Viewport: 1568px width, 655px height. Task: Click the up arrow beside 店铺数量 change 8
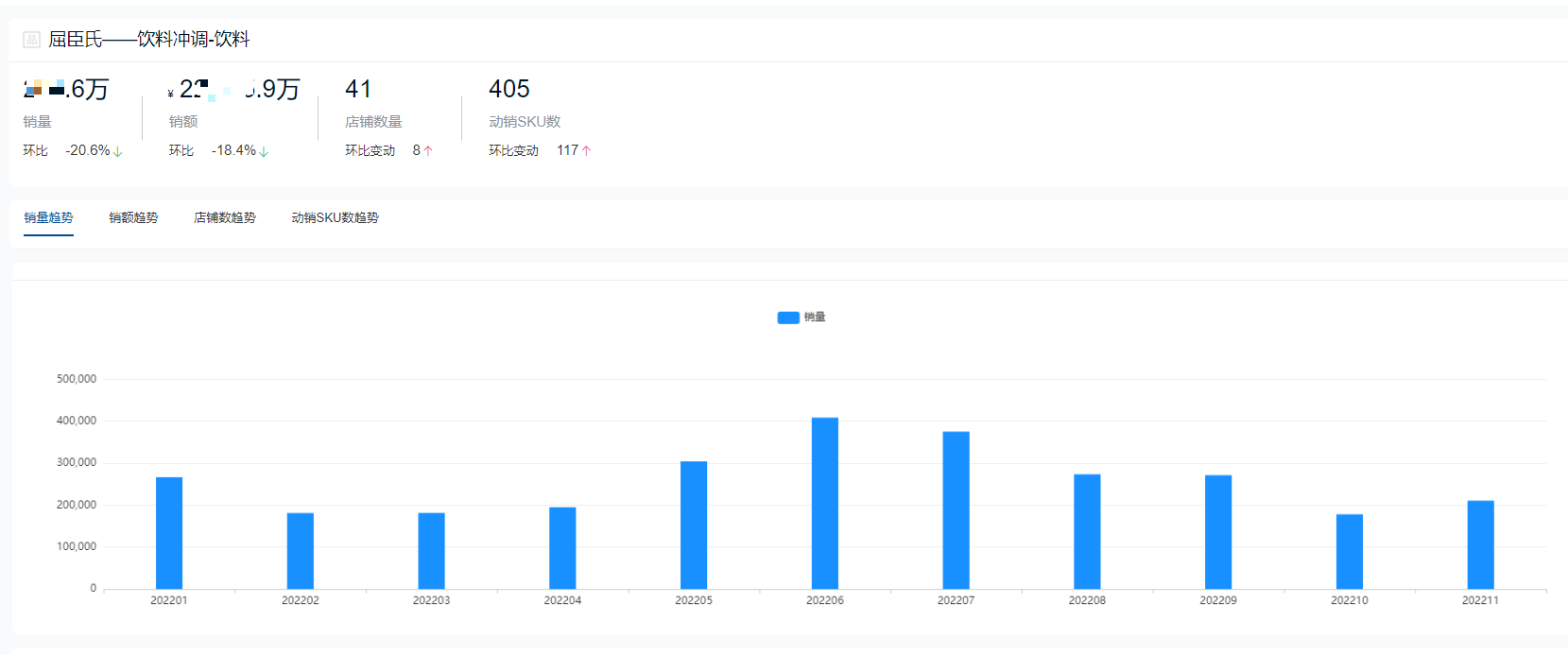(428, 151)
